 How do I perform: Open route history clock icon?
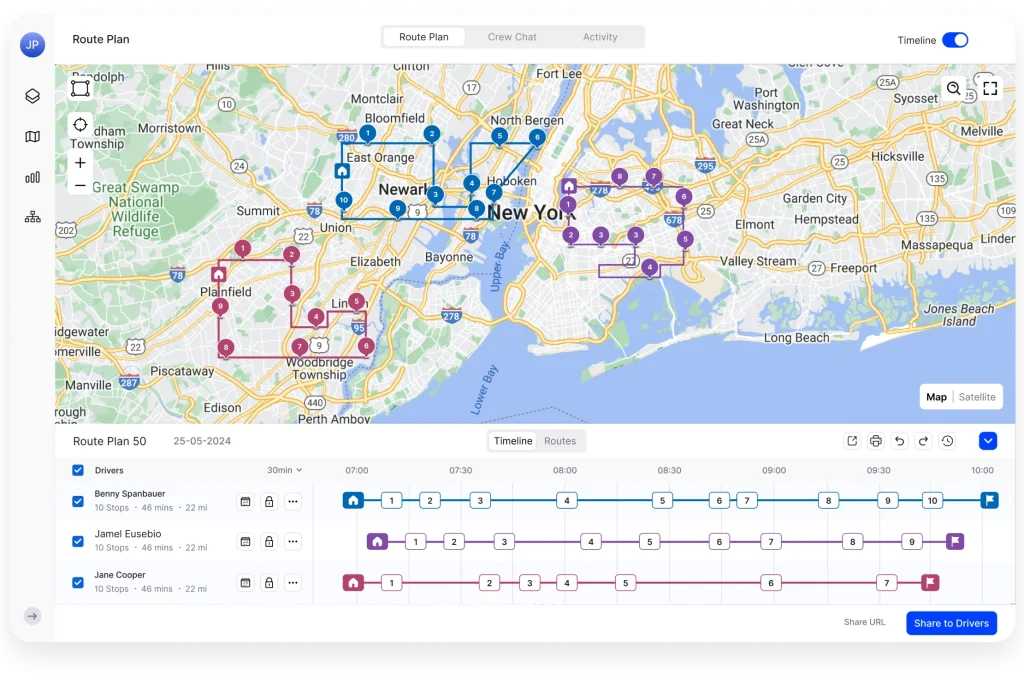point(948,441)
